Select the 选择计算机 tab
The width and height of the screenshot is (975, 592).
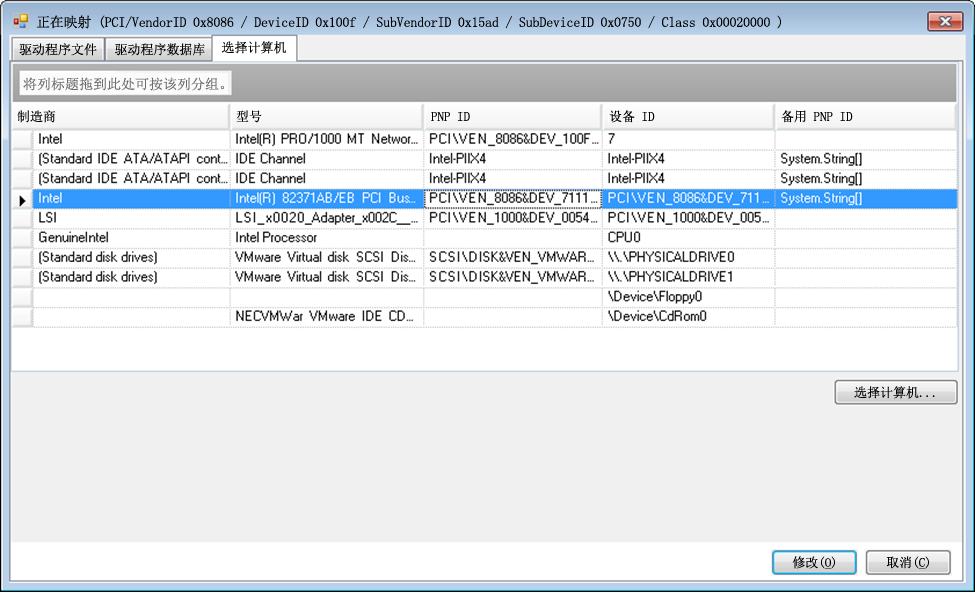(254, 48)
